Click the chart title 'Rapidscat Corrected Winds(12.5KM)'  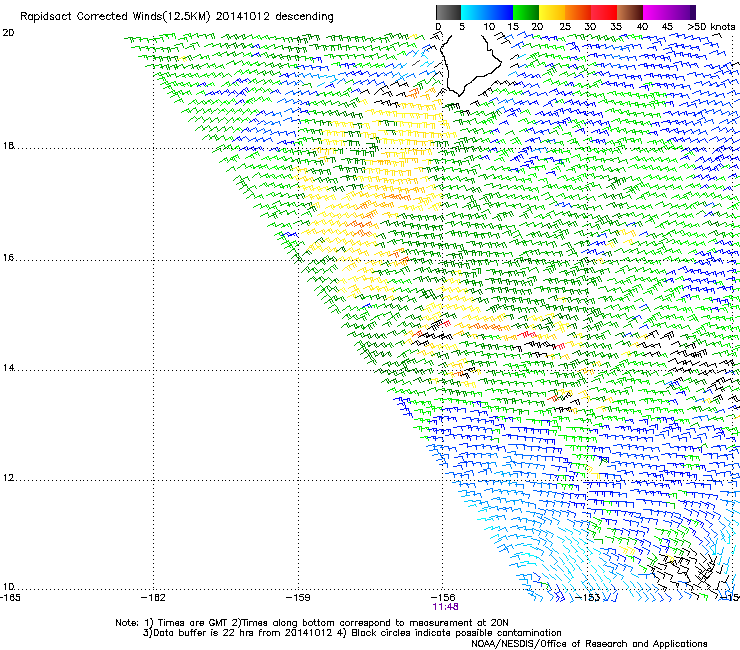(115, 17)
